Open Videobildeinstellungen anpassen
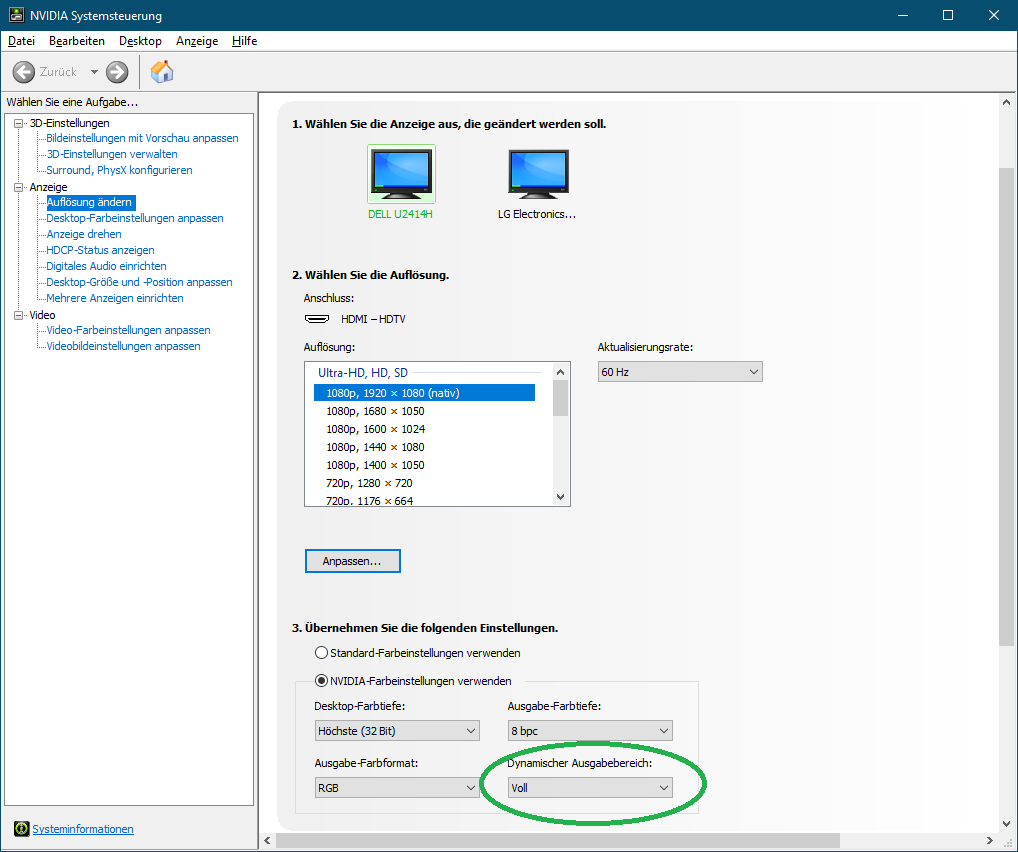The image size is (1018, 852). pos(123,346)
